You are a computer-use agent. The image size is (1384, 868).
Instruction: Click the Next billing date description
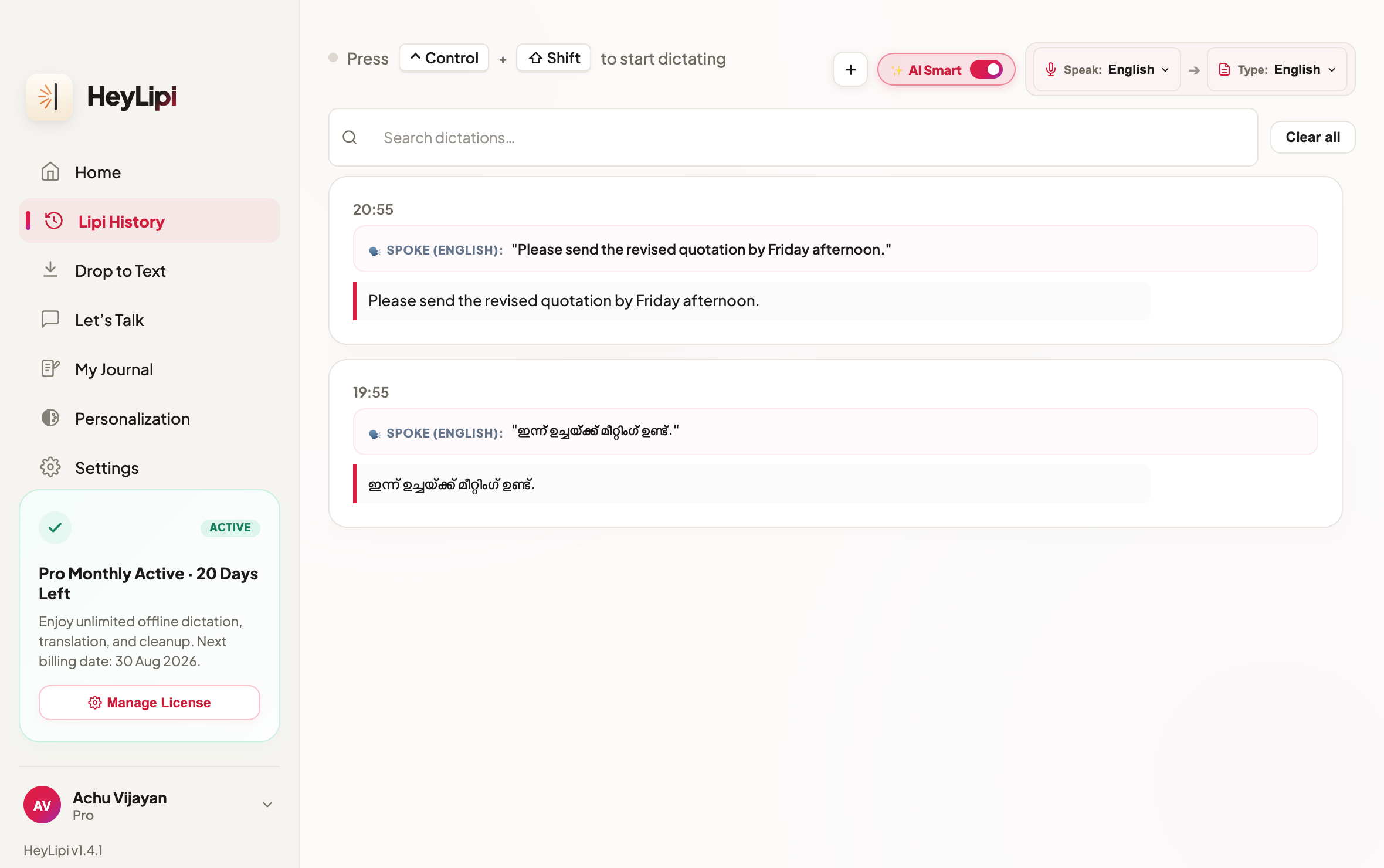(x=141, y=642)
